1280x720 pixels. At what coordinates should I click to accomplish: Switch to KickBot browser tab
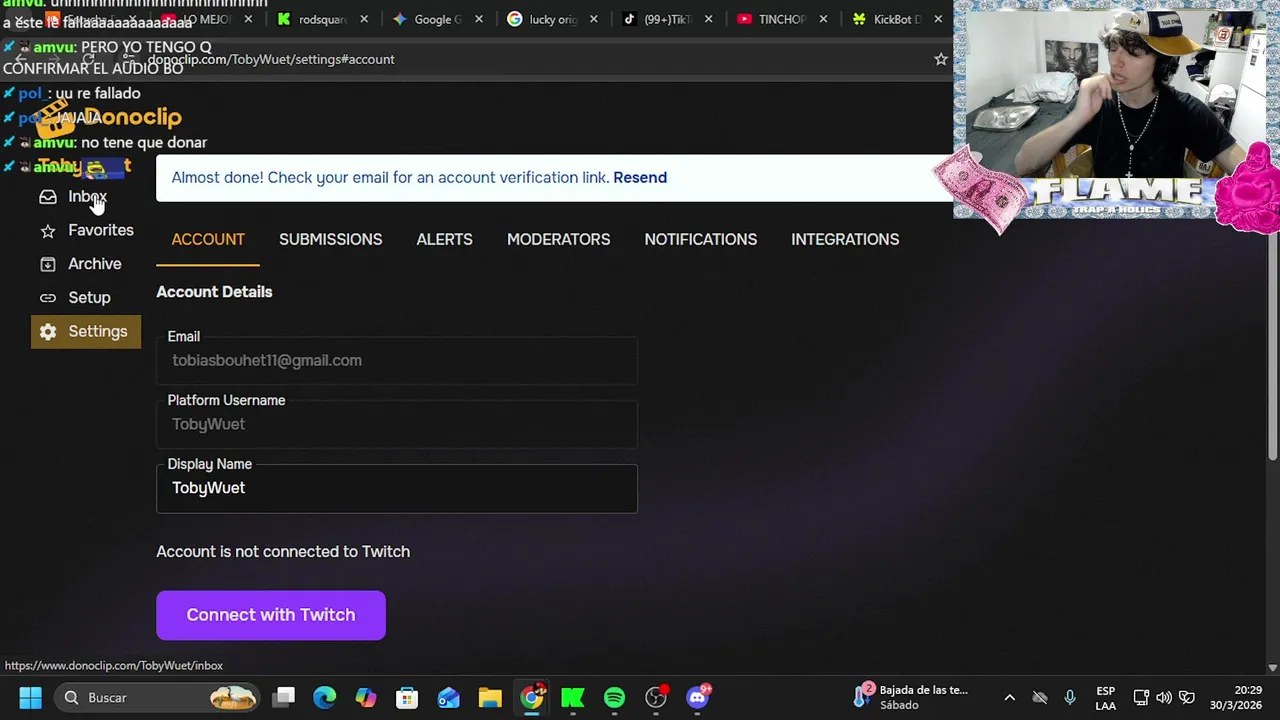coord(897,19)
